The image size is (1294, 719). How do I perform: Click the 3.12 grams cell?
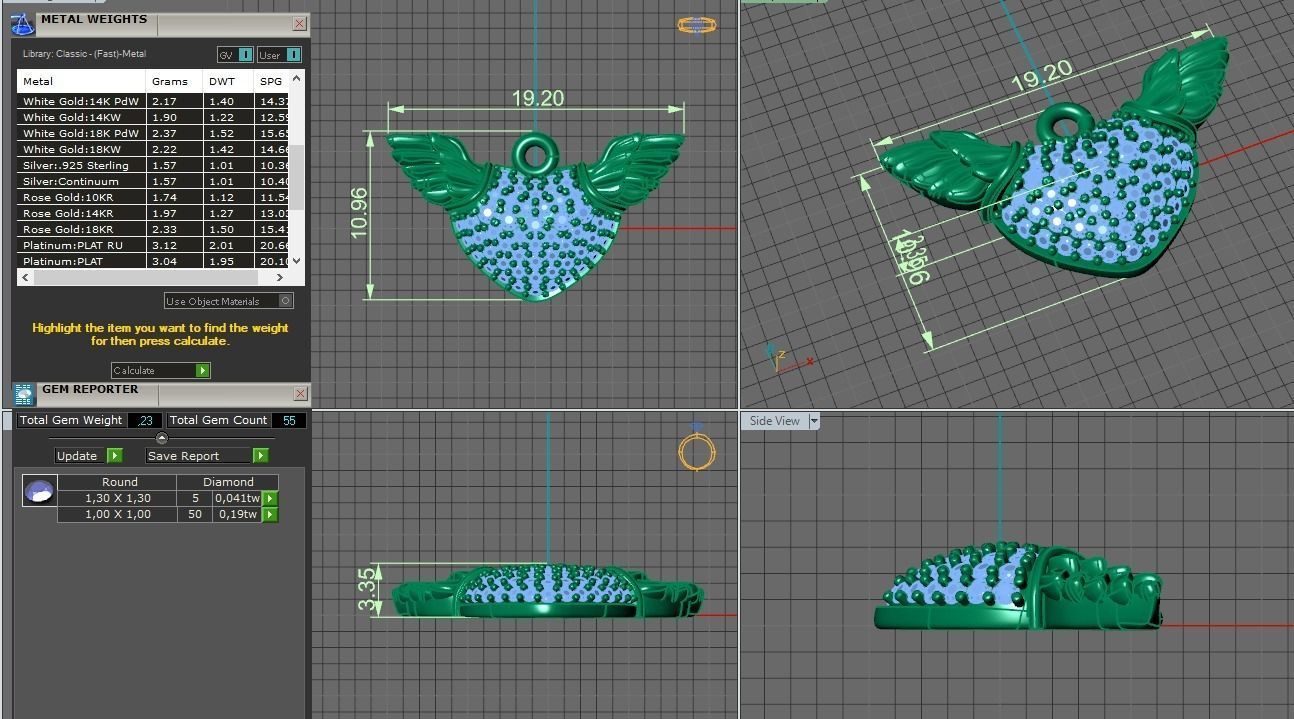(175, 245)
